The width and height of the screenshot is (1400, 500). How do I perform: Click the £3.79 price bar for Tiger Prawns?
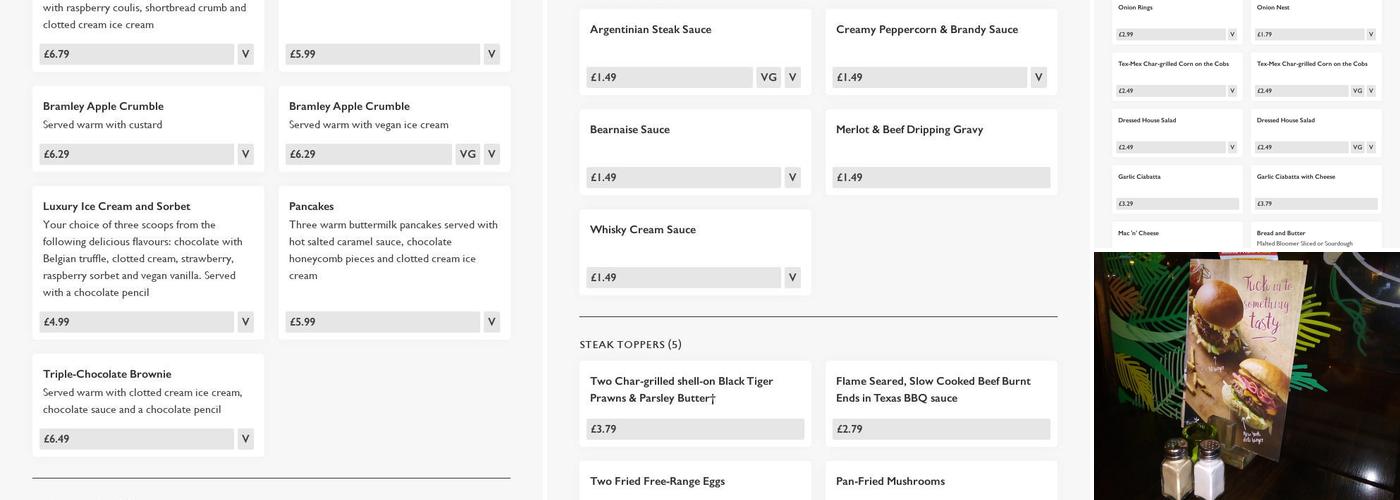(x=695, y=429)
